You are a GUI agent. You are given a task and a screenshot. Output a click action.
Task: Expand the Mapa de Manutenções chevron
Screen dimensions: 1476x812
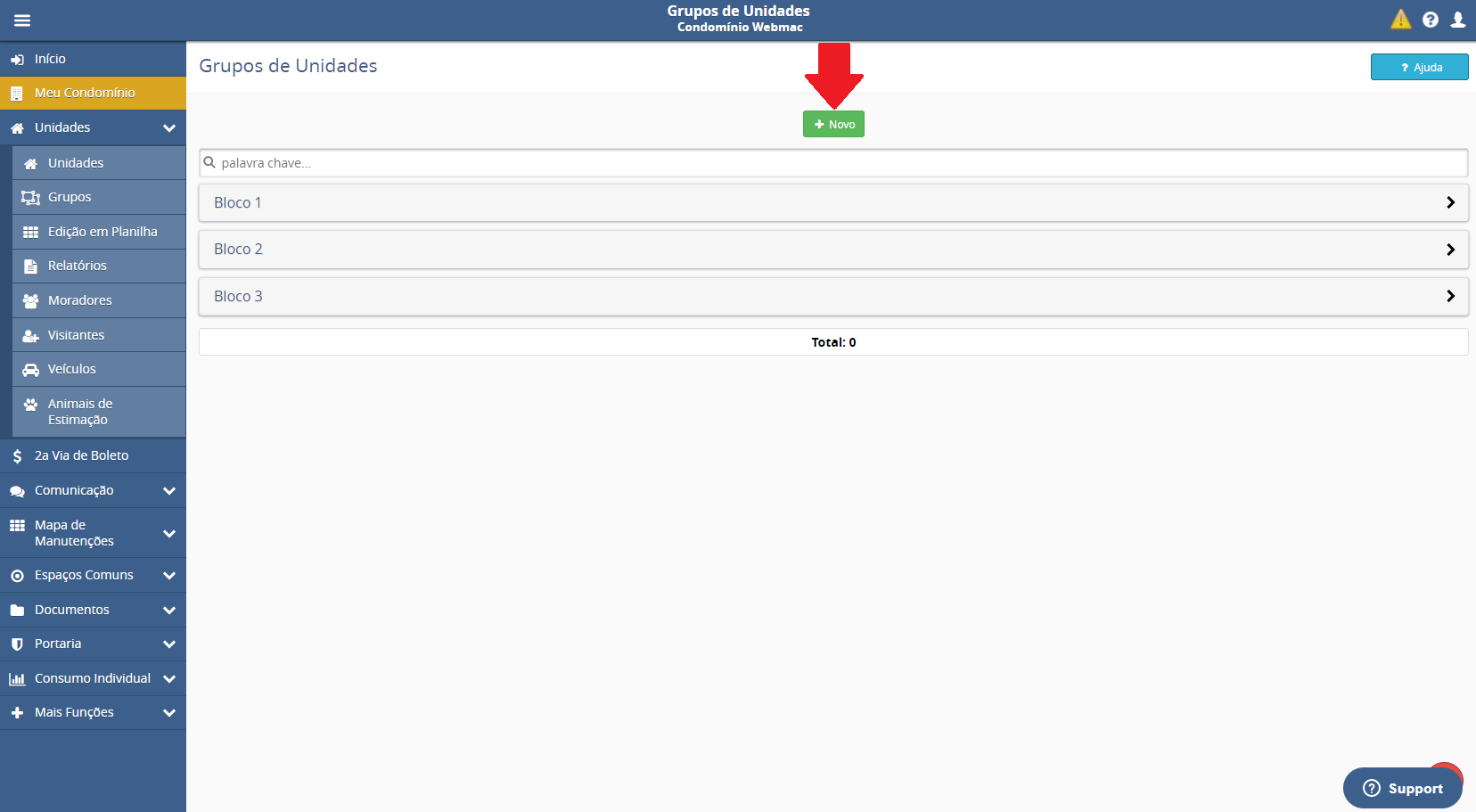click(x=169, y=534)
